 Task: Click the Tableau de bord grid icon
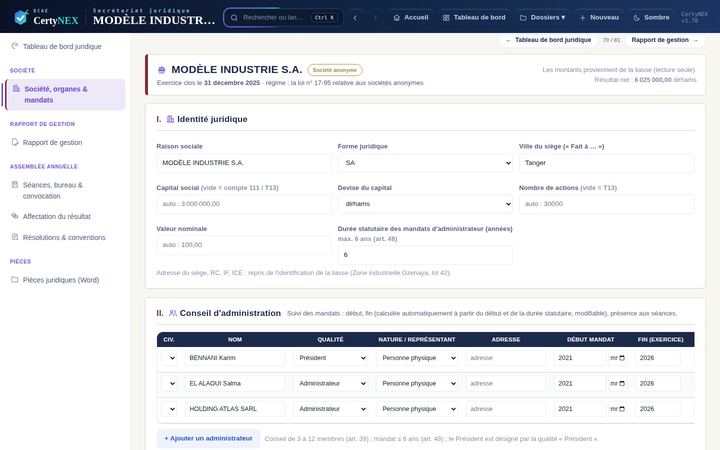coord(446,17)
